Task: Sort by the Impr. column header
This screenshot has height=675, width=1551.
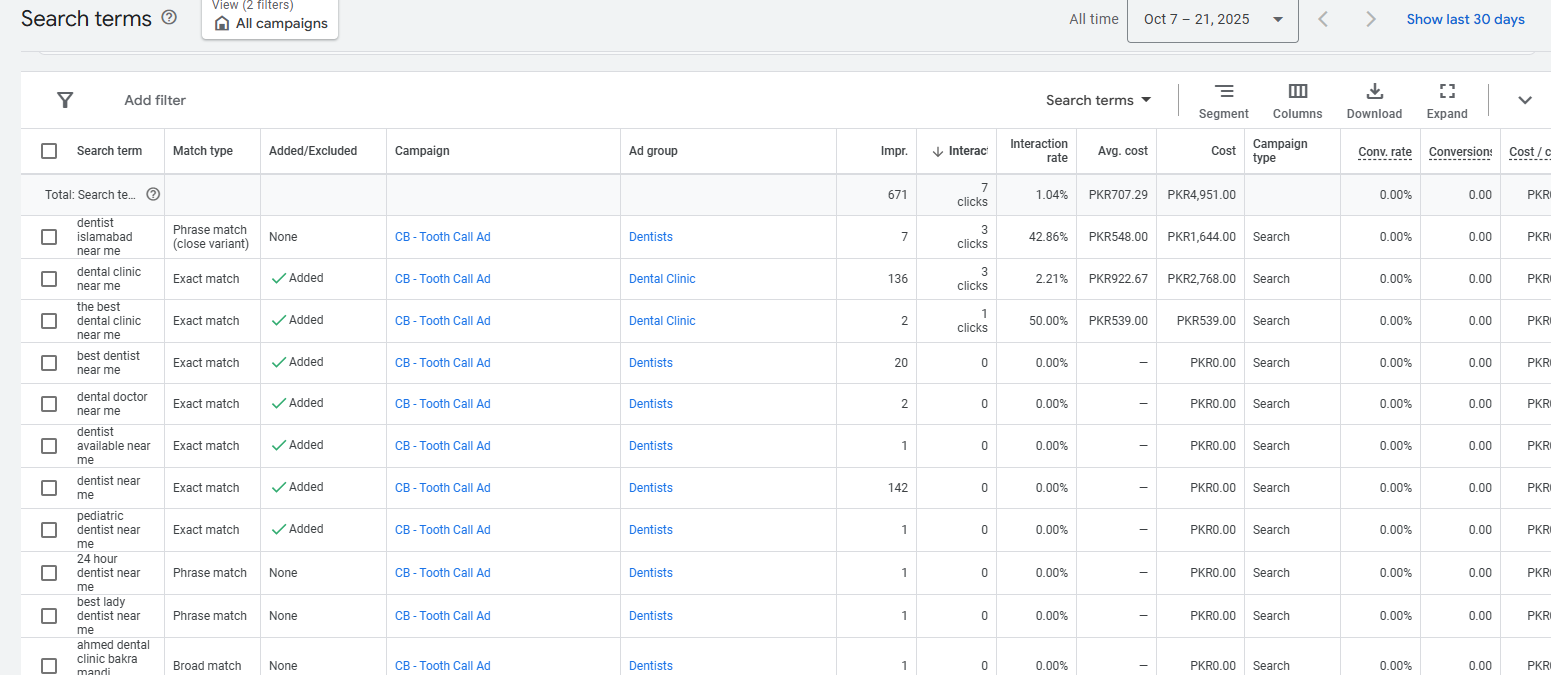Action: pos(894,151)
